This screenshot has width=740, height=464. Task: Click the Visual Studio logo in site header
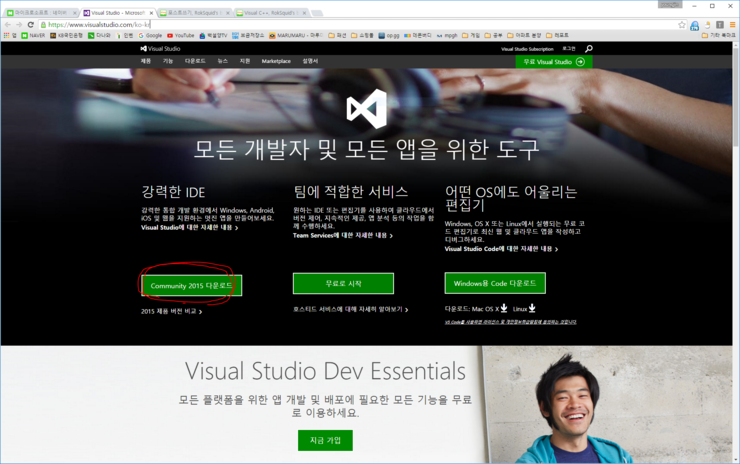(x=160, y=49)
